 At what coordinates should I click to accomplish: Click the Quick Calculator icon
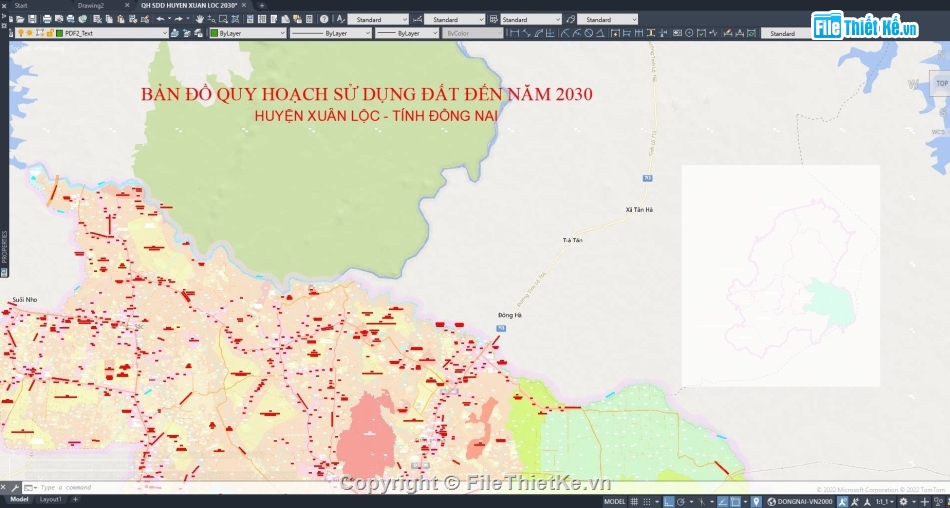[309, 19]
